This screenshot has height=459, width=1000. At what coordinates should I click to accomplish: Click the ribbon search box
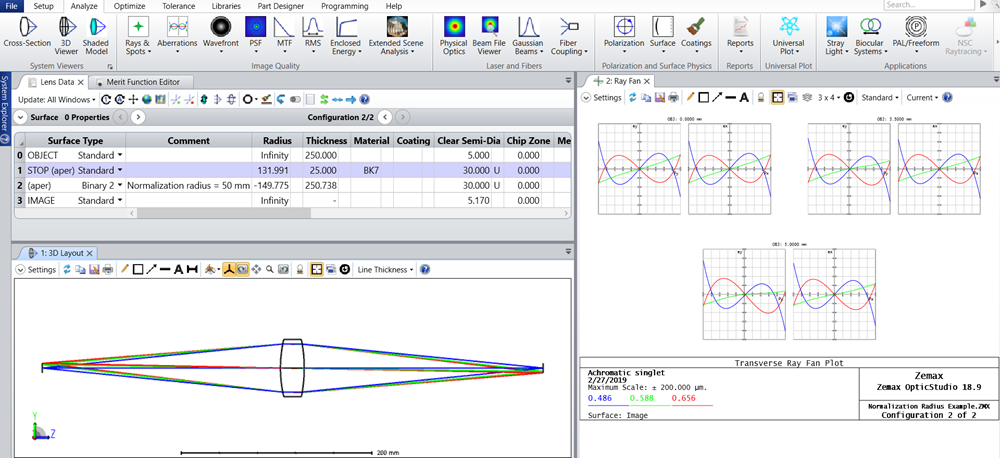click(929, 4)
